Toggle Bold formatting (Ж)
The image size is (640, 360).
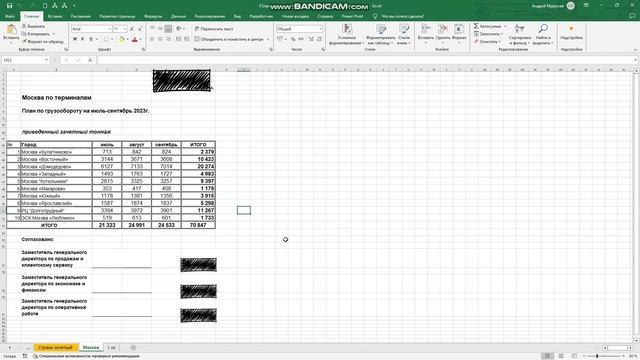(75, 39)
